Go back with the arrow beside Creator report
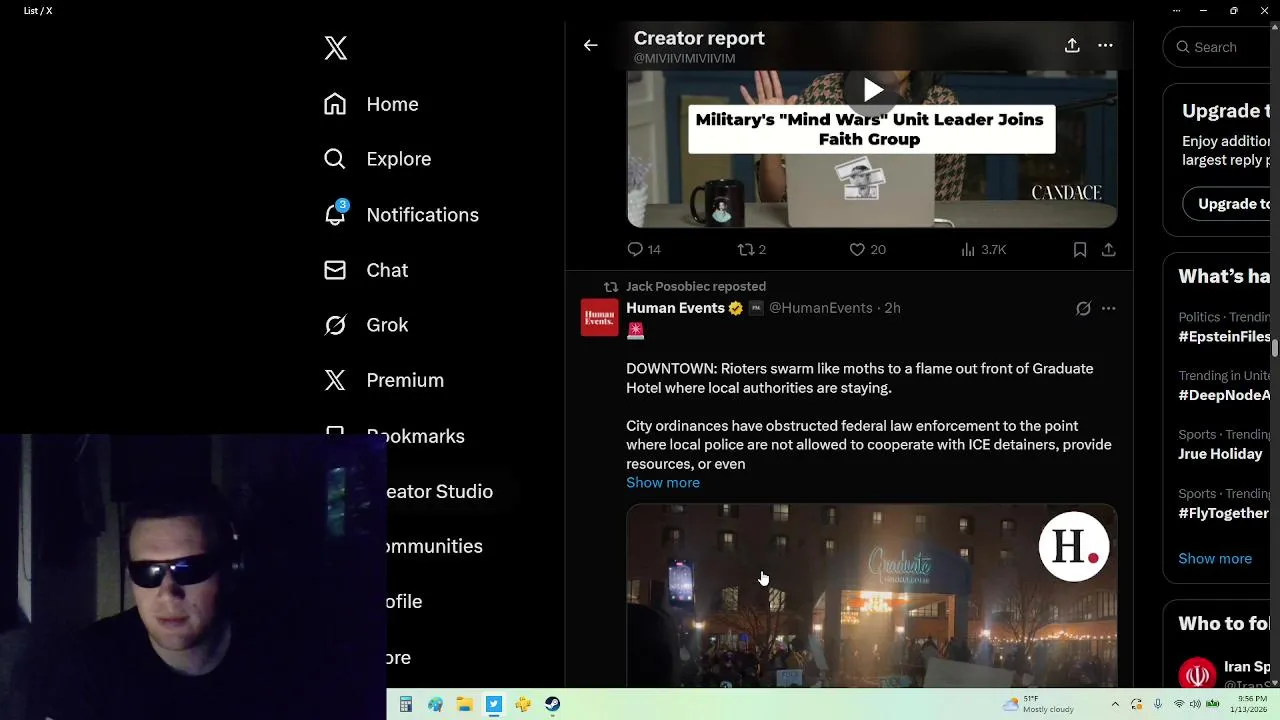Viewport: 1280px width, 720px height. click(591, 45)
